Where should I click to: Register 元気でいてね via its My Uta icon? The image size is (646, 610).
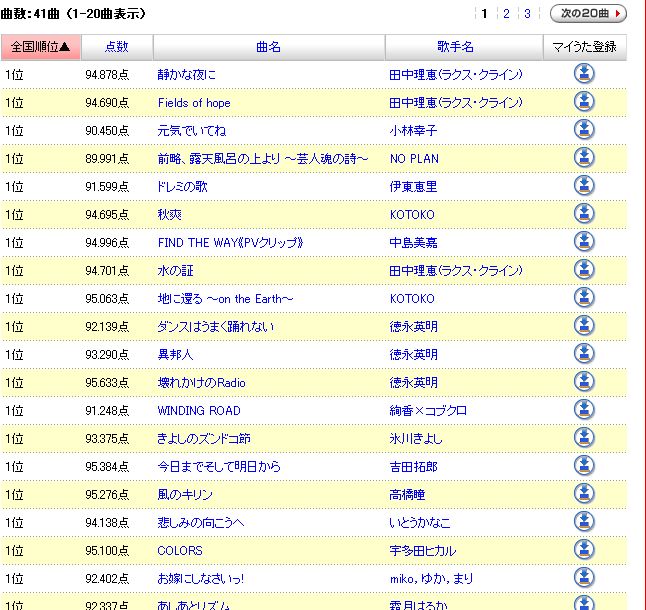(x=584, y=130)
